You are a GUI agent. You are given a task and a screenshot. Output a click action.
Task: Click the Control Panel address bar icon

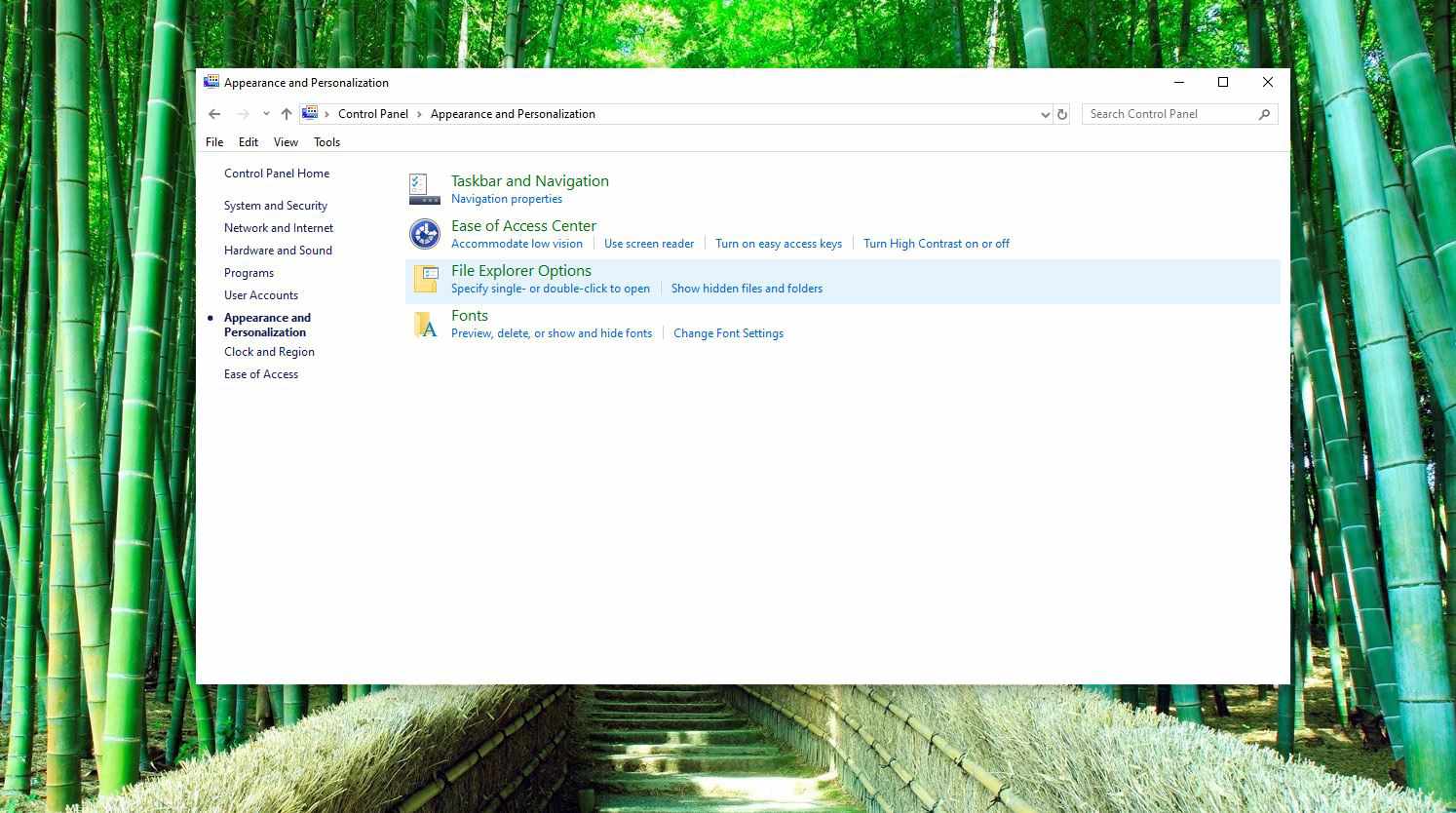(x=310, y=113)
